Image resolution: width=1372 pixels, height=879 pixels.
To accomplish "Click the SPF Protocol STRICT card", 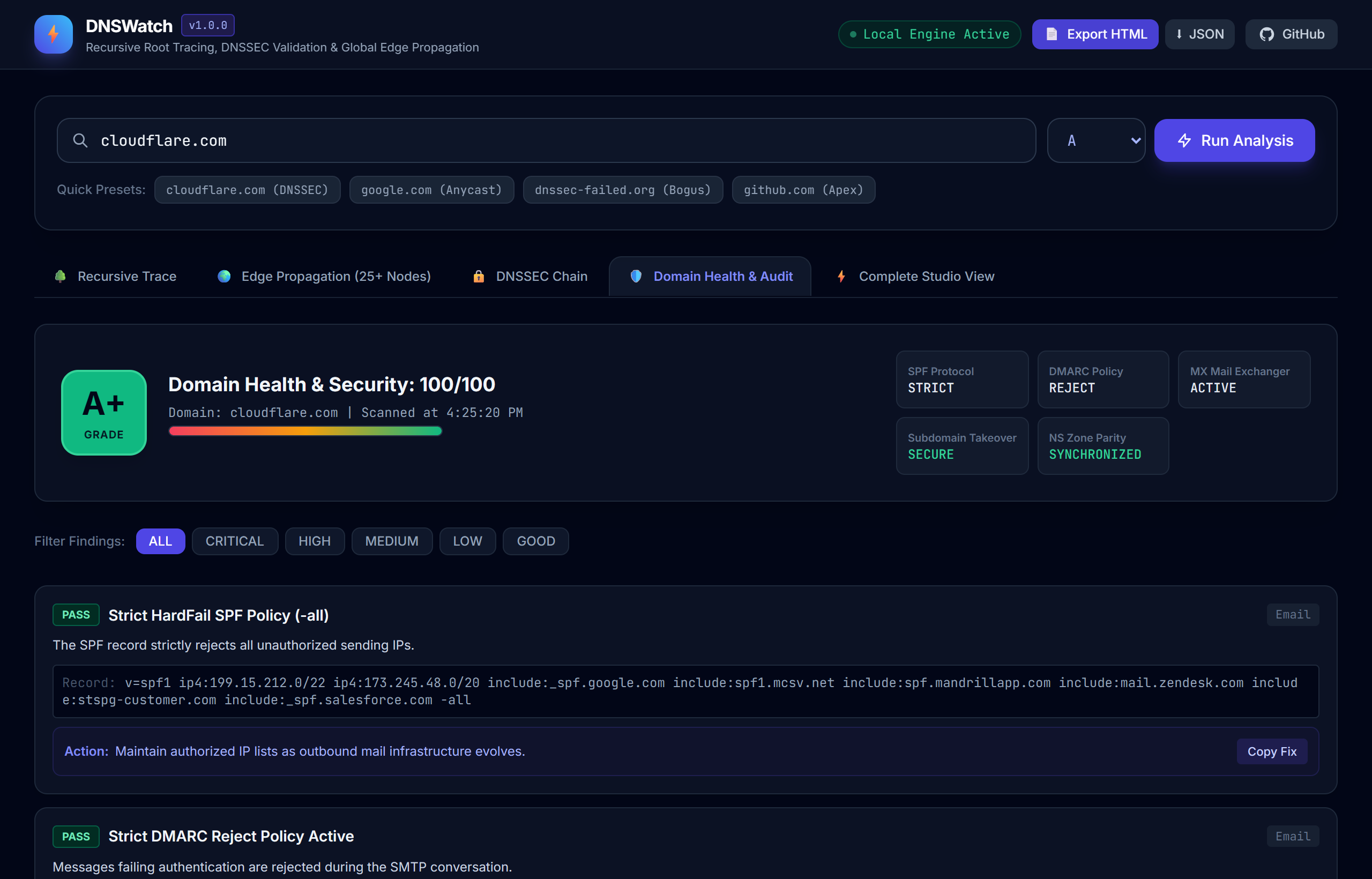I will coord(962,379).
